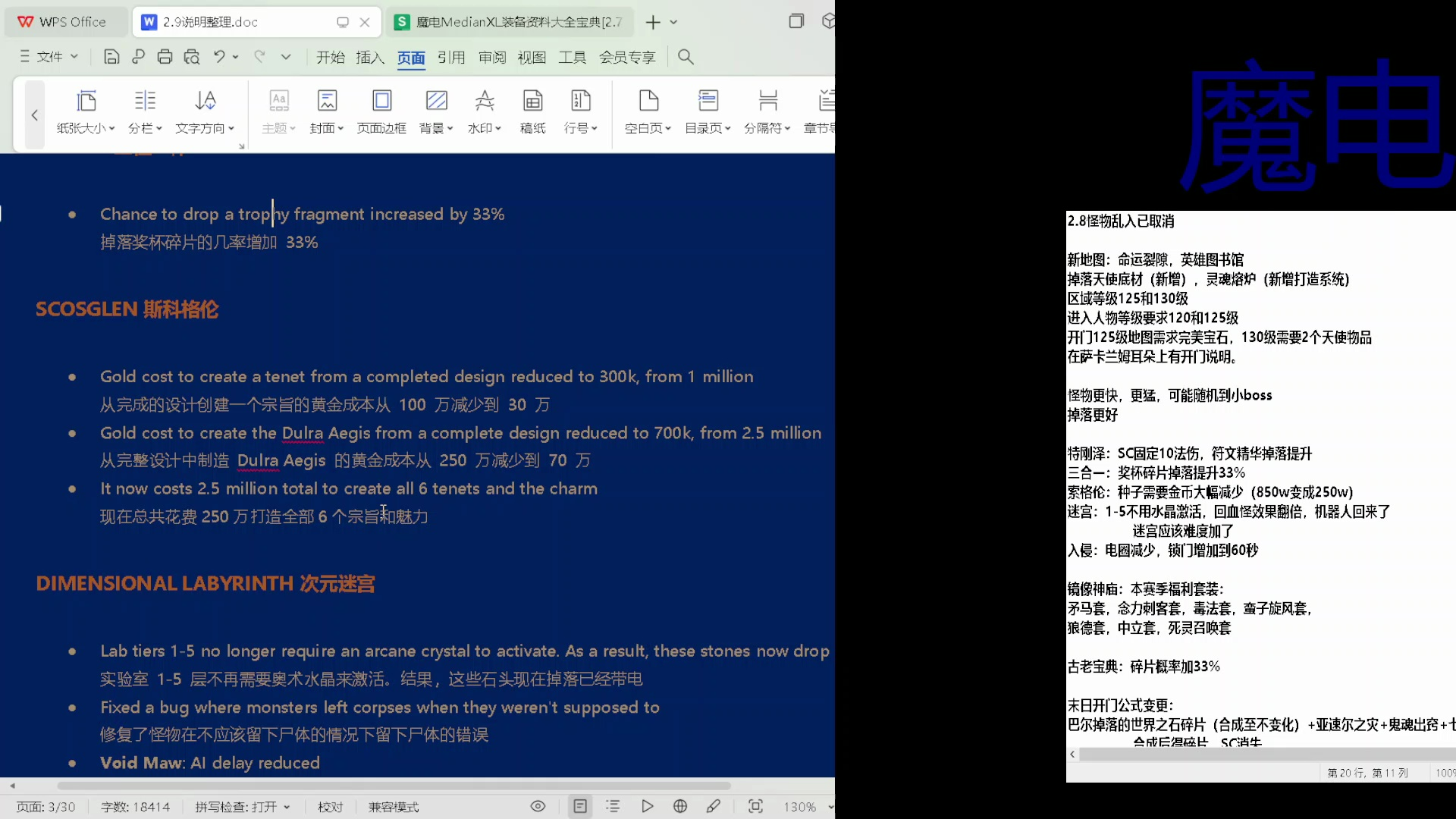
Task: Switch to outline view icon
Action: (613, 807)
